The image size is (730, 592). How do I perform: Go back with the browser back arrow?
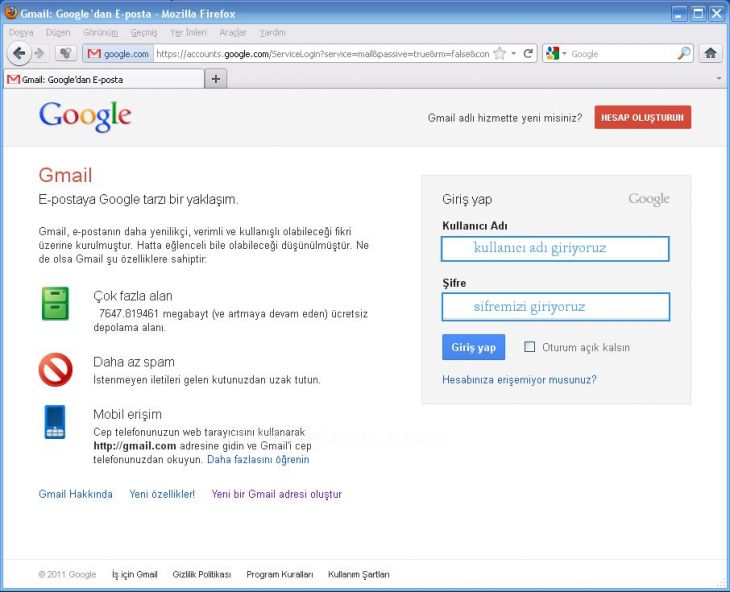click(19, 54)
